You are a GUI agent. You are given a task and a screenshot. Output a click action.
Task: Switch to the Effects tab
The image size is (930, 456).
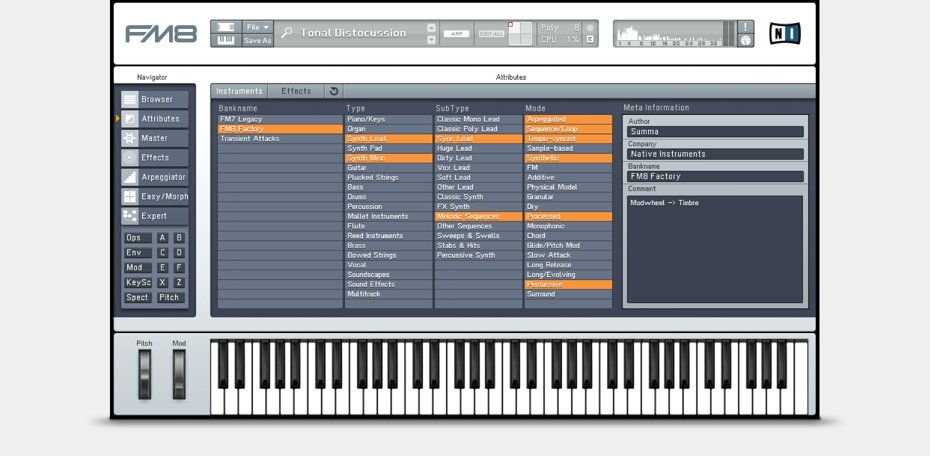296,91
